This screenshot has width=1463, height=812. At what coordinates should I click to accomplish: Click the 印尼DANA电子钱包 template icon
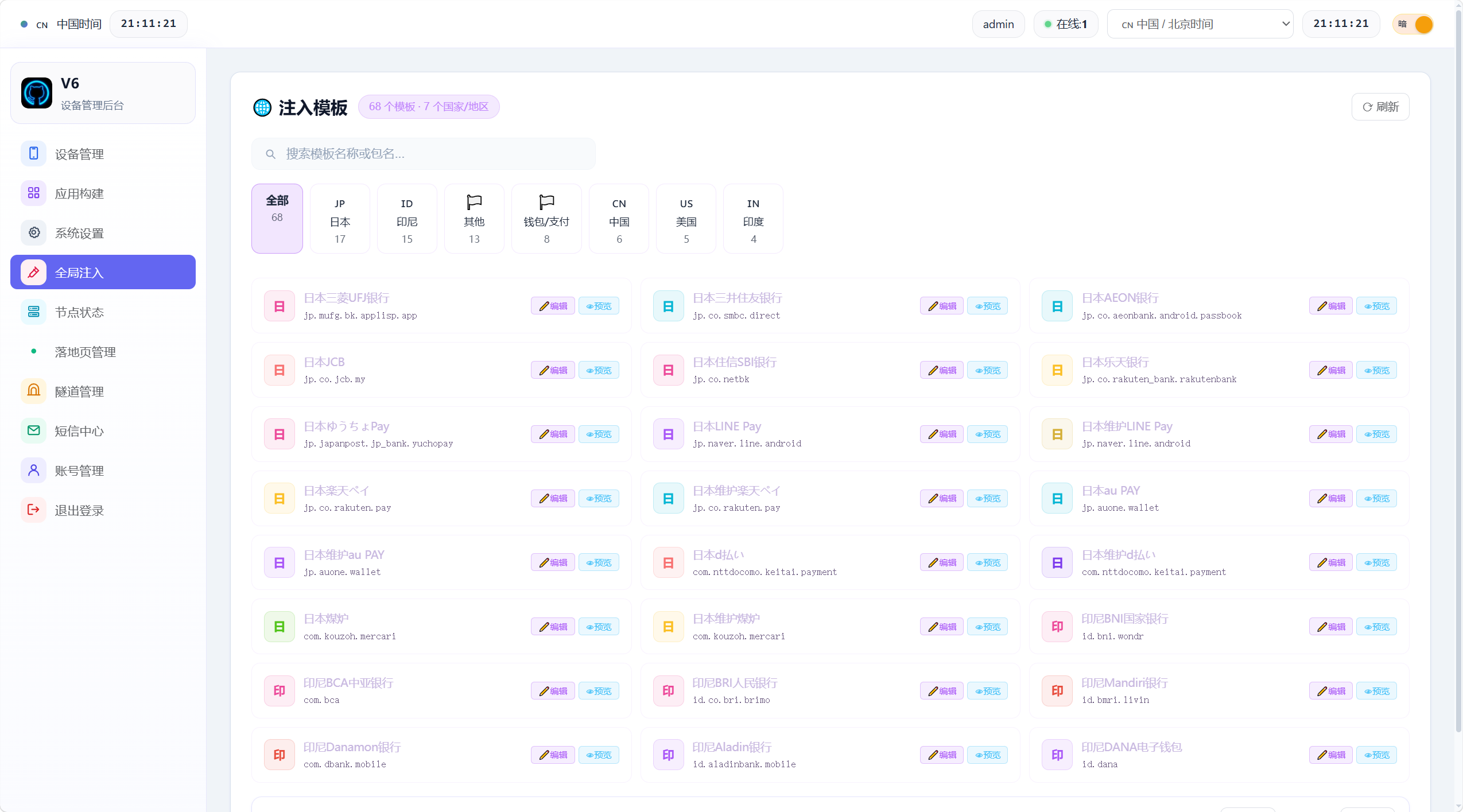coord(1057,755)
